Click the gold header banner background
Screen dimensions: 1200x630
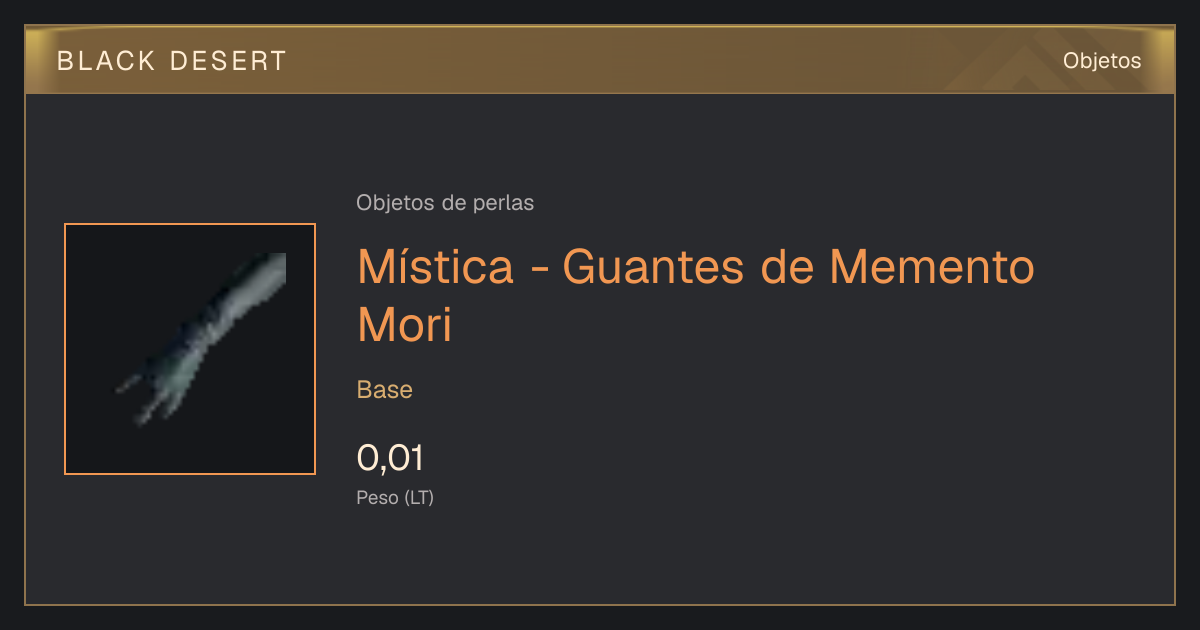[x=600, y=61]
